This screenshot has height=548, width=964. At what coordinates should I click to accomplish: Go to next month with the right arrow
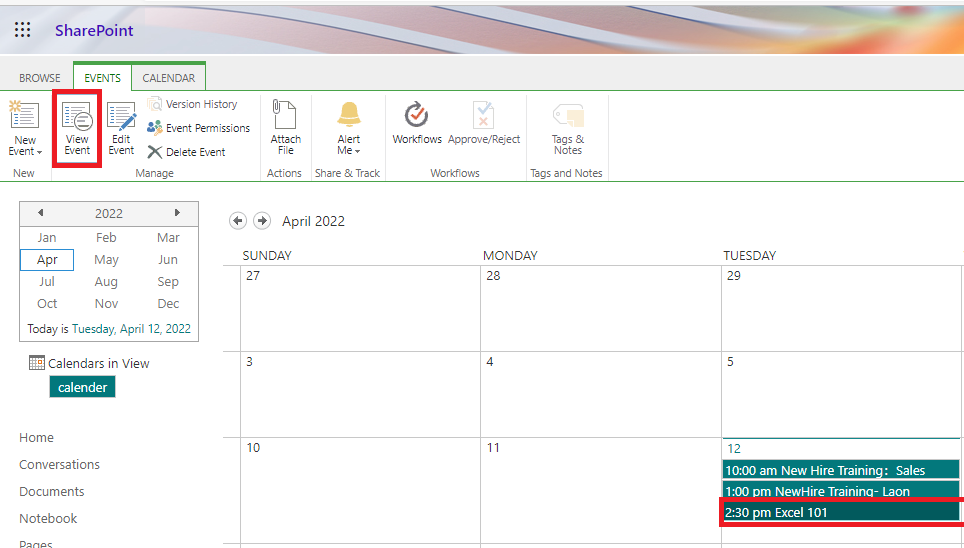pyautogui.click(x=262, y=221)
